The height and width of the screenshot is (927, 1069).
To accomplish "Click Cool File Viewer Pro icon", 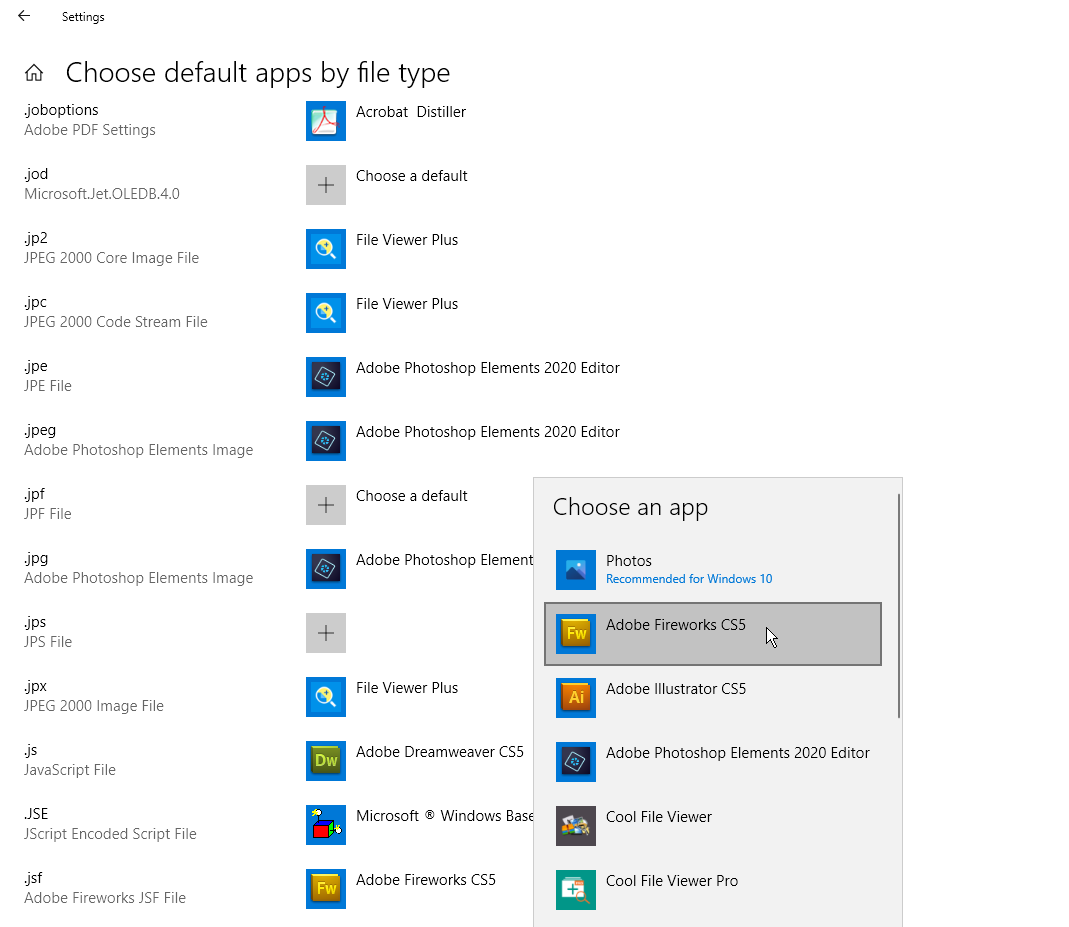I will click(x=576, y=890).
